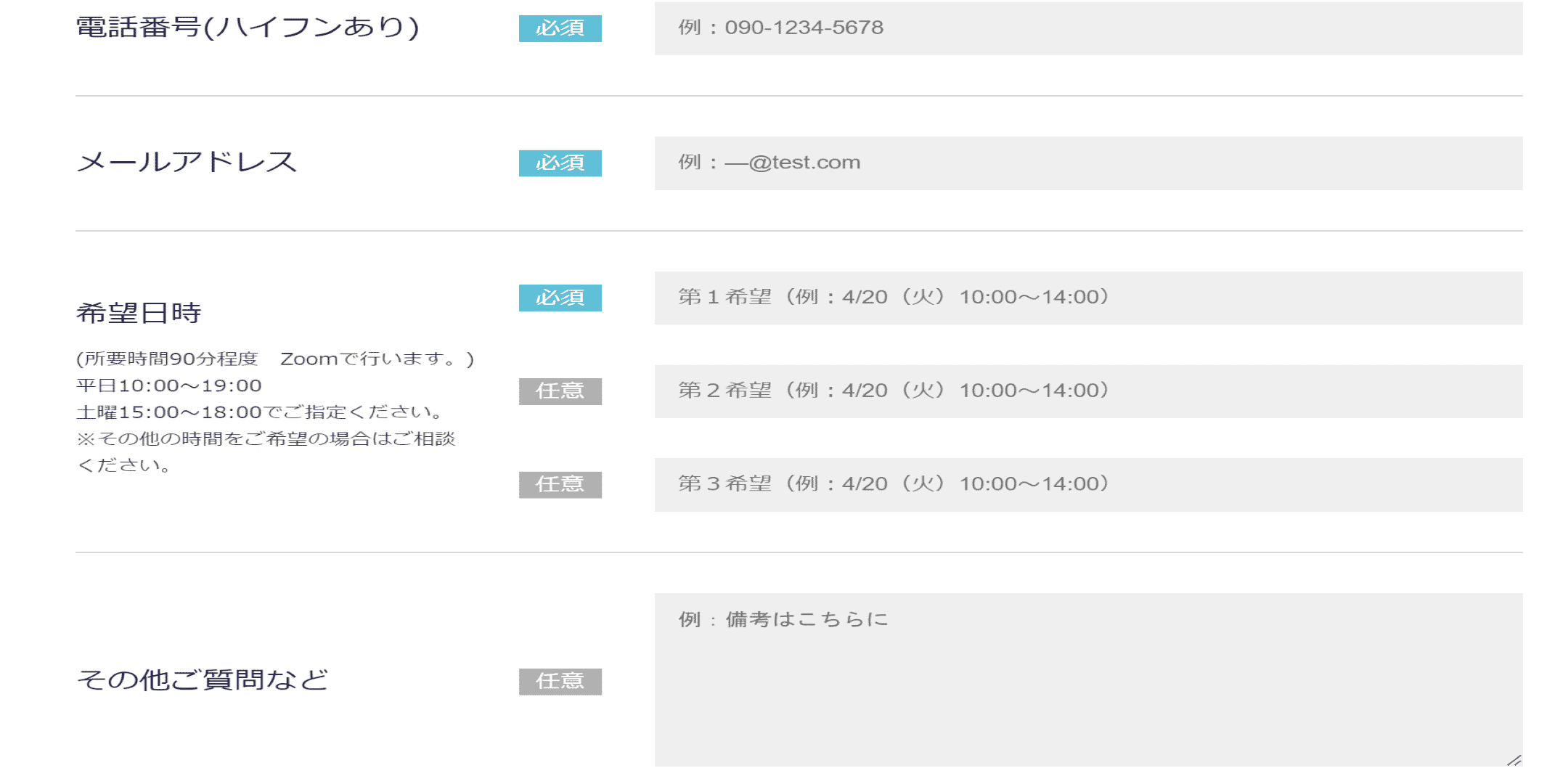Click the Zoom duration note text
1568x784 pixels.
coord(275,359)
